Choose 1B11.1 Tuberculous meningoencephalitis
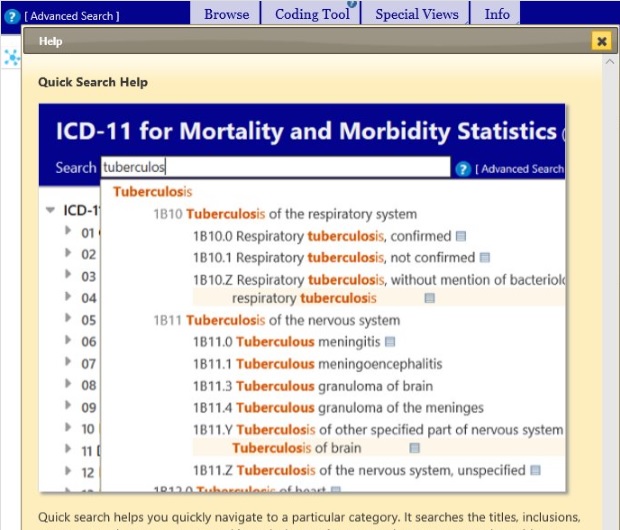 tap(318, 364)
